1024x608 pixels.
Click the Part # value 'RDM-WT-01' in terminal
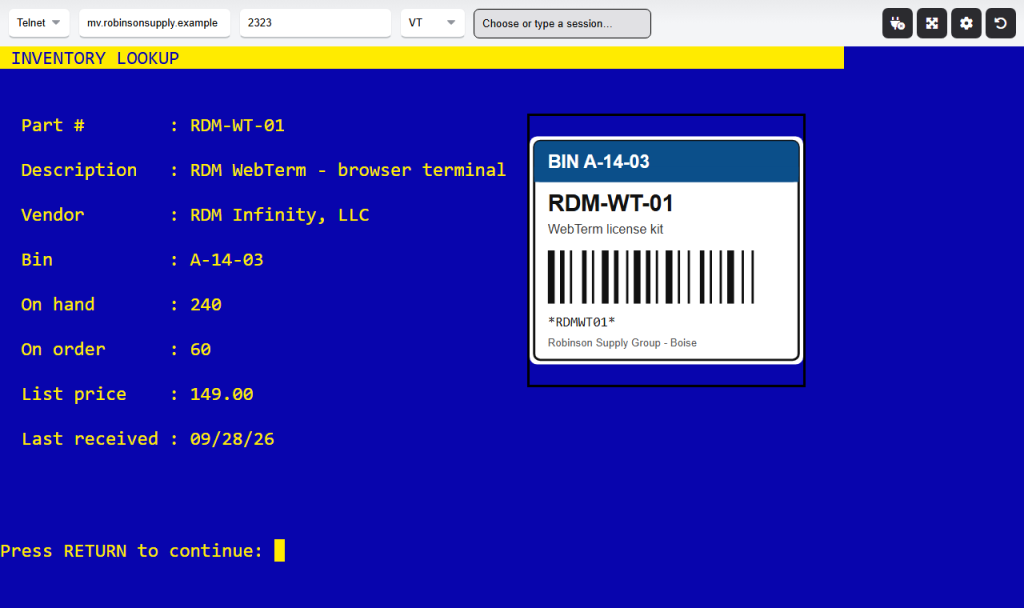point(237,125)
